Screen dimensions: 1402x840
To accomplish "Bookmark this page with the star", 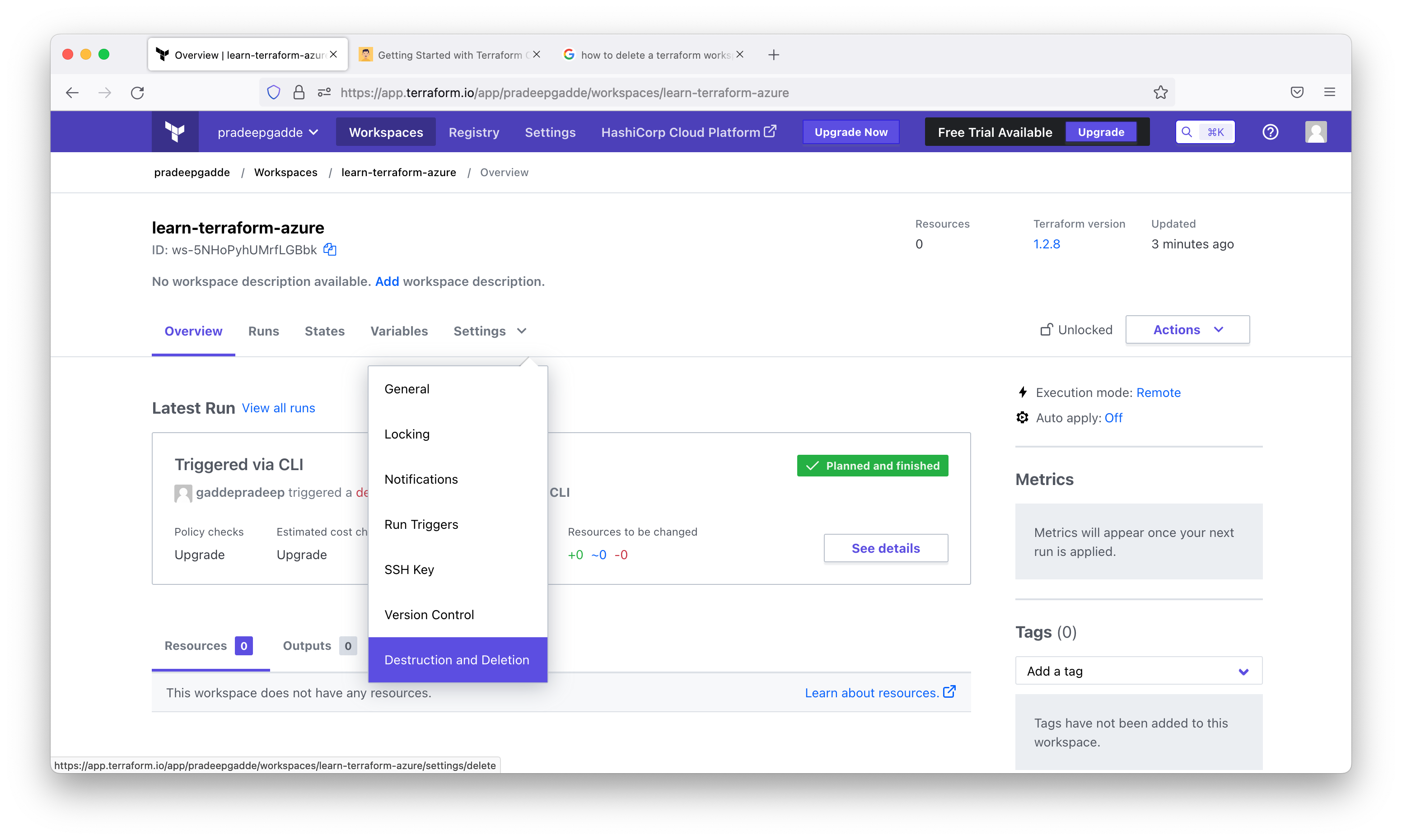I will [1161, 92].
